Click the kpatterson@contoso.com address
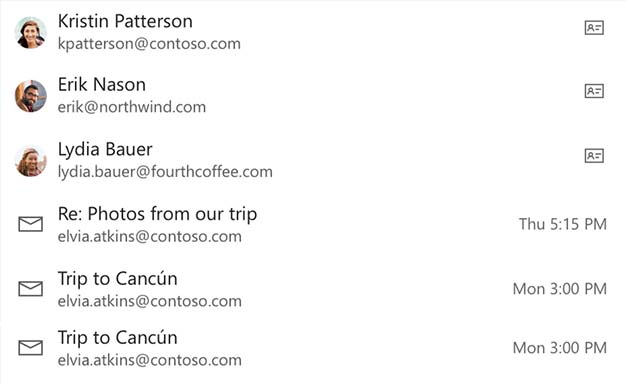The width and height of the screenshot is (626, 384). point(149,44)
